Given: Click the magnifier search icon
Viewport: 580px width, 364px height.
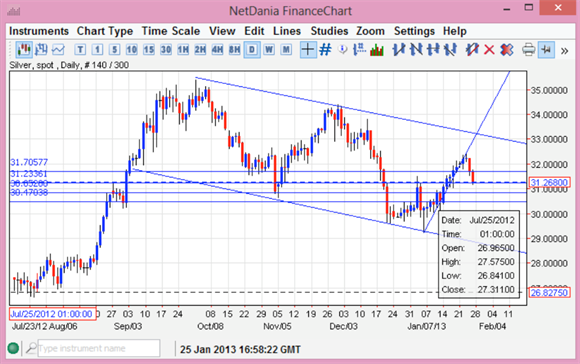Looking at the screenshot, I should pyautogui.click(x=31, y=348).
